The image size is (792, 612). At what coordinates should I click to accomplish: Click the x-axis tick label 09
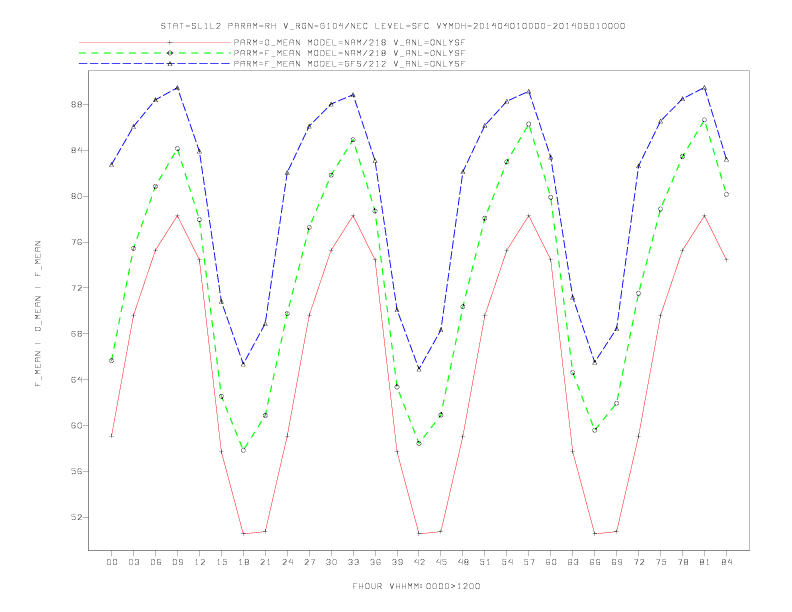(177, 562)
